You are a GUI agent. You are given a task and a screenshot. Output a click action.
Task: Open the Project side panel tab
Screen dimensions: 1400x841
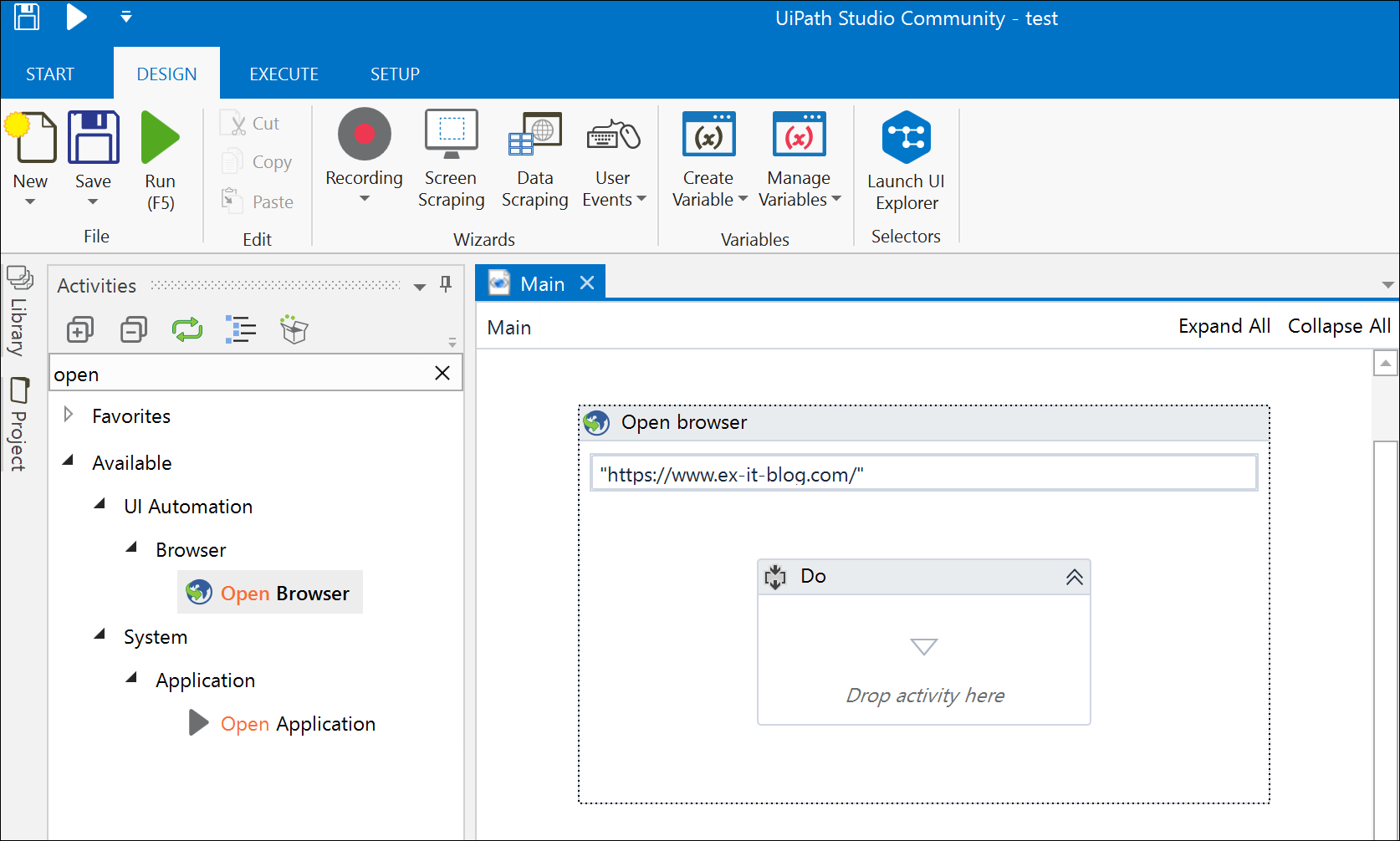click(18, 425)
